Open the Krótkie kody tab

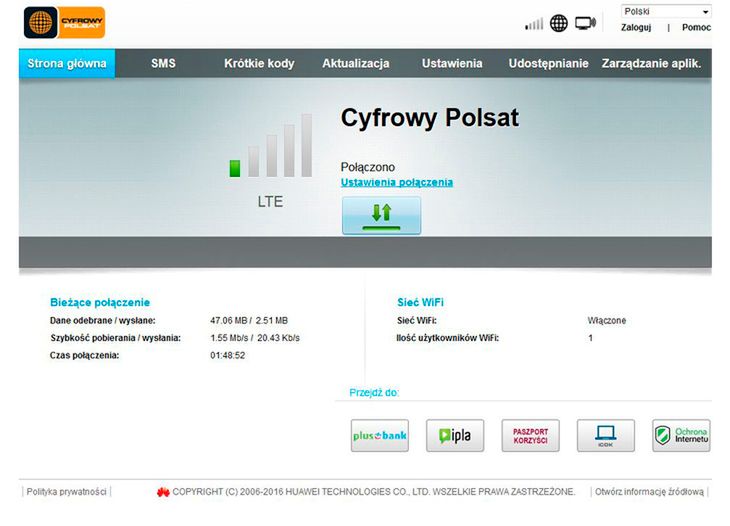[259, 63]
